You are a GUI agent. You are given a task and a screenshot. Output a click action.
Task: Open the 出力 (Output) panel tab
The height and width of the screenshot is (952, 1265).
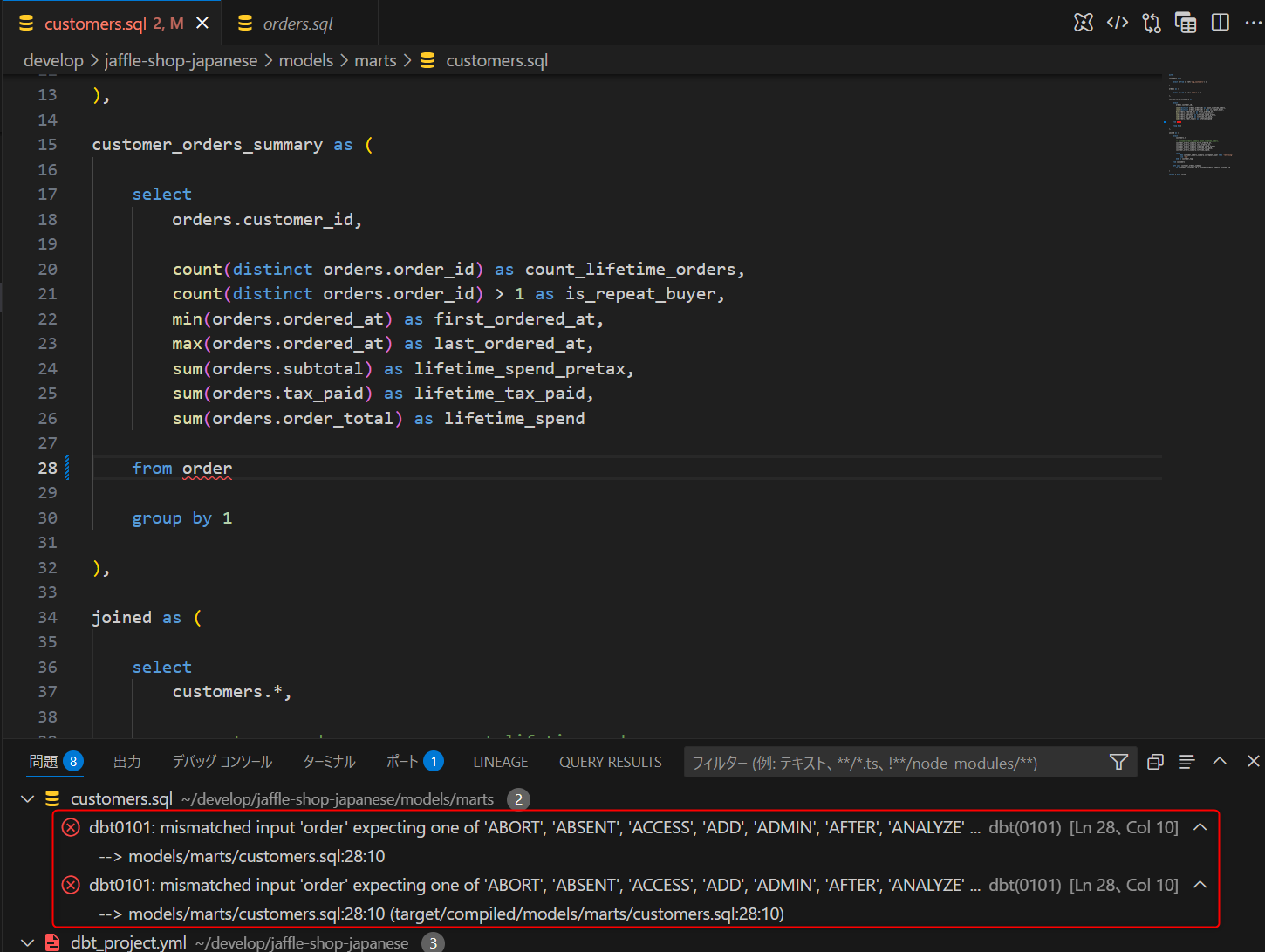127,762
